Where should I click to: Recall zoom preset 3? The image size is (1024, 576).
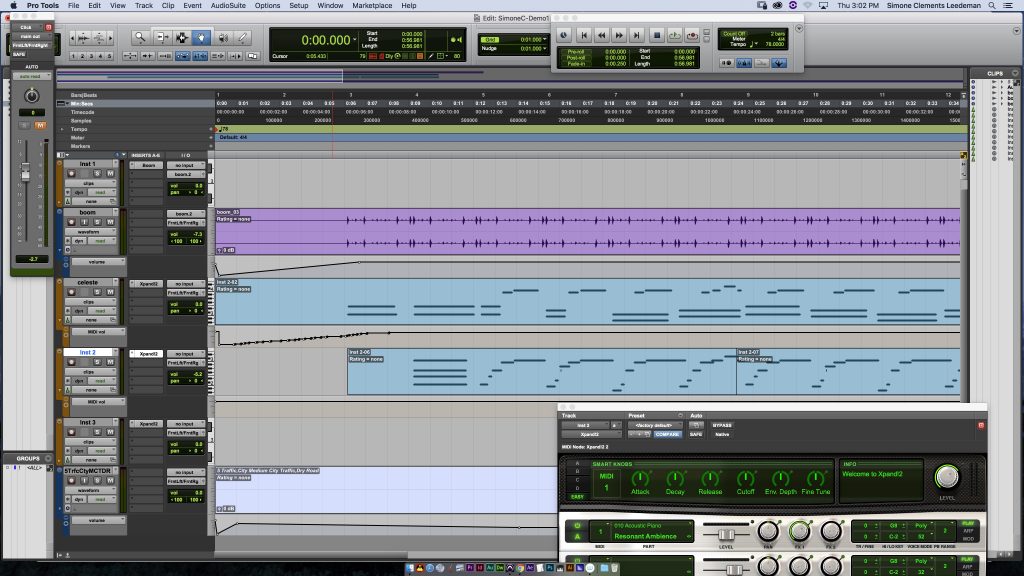click(91, 56)
